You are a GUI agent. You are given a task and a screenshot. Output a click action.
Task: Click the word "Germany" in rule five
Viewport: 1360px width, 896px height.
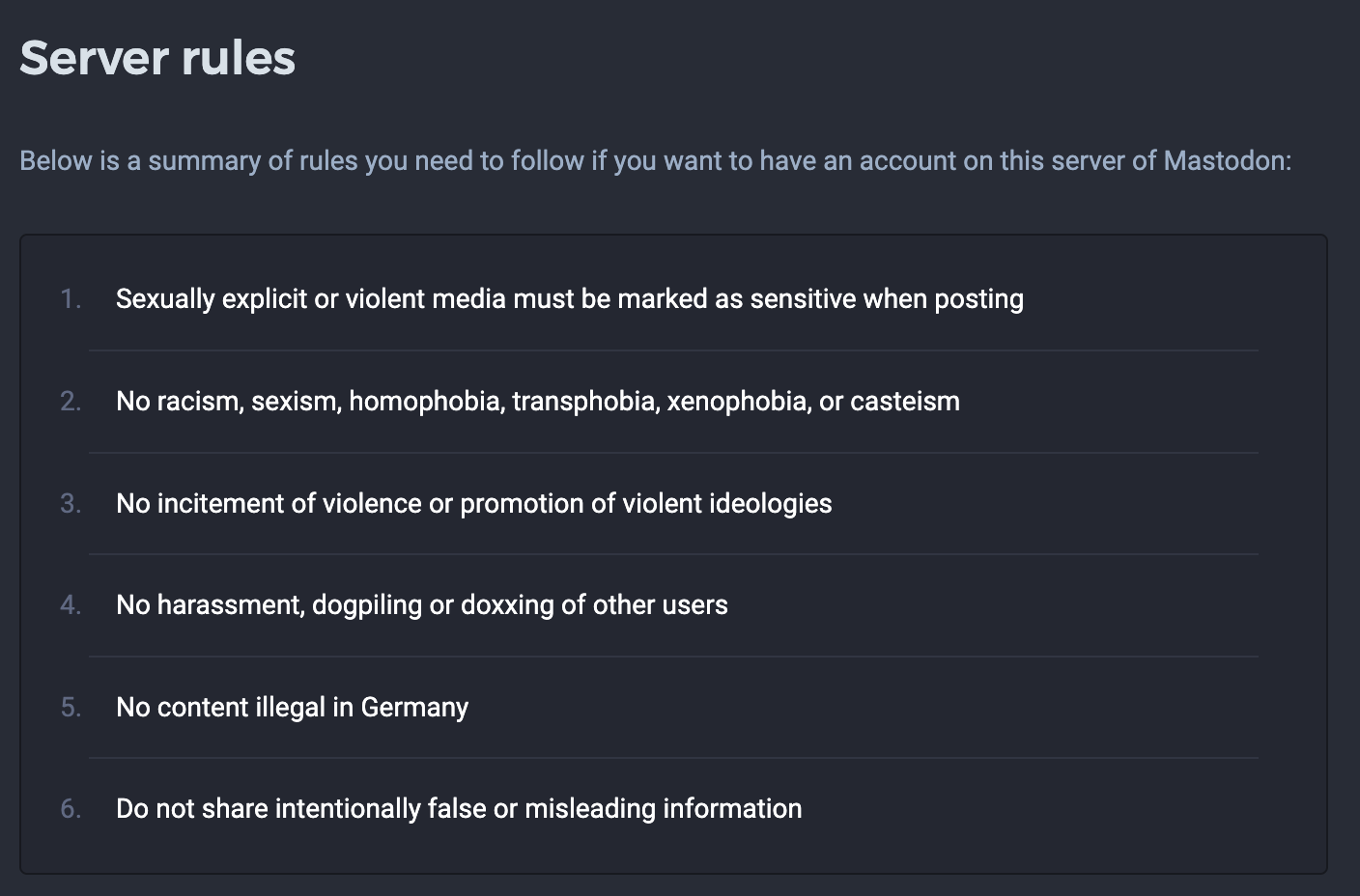[414, 708]
